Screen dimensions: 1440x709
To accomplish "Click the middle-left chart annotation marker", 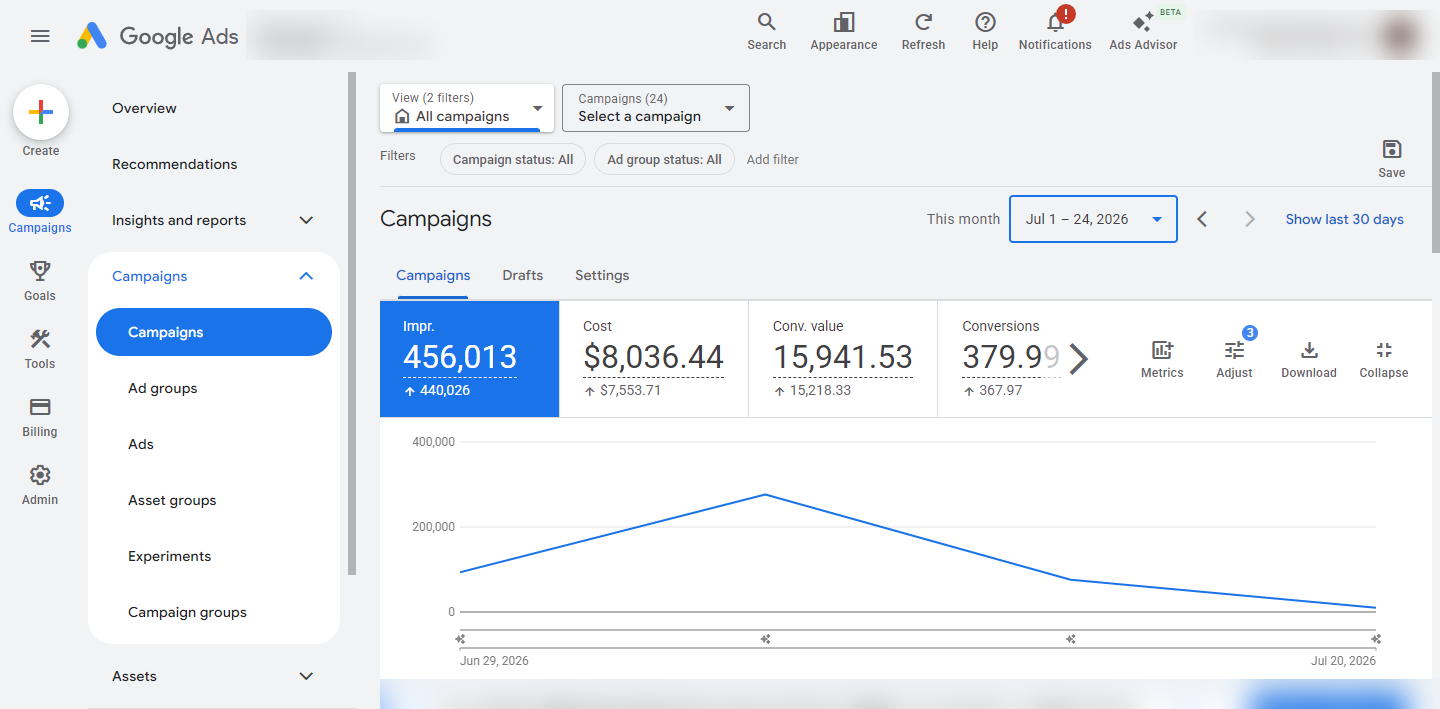I will pyautogui.click(x=765, y=639).
